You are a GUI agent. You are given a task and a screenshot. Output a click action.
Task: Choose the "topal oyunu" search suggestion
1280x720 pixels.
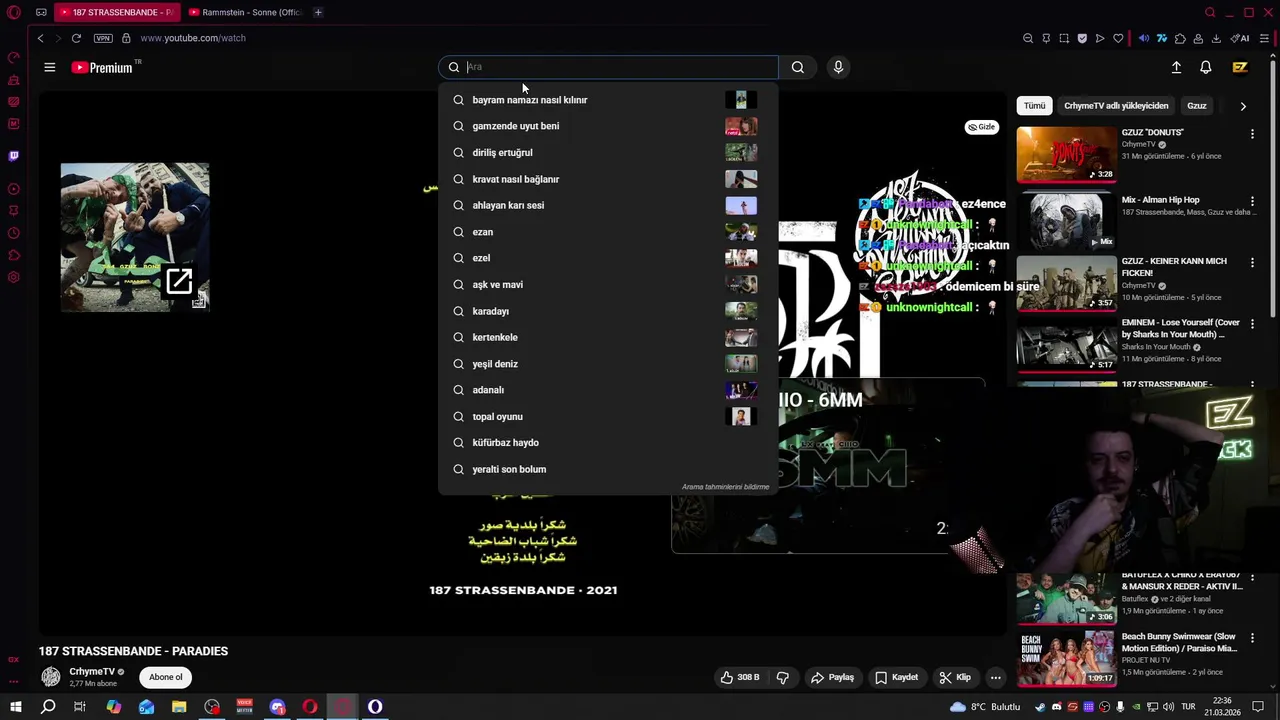pos(607,416)
